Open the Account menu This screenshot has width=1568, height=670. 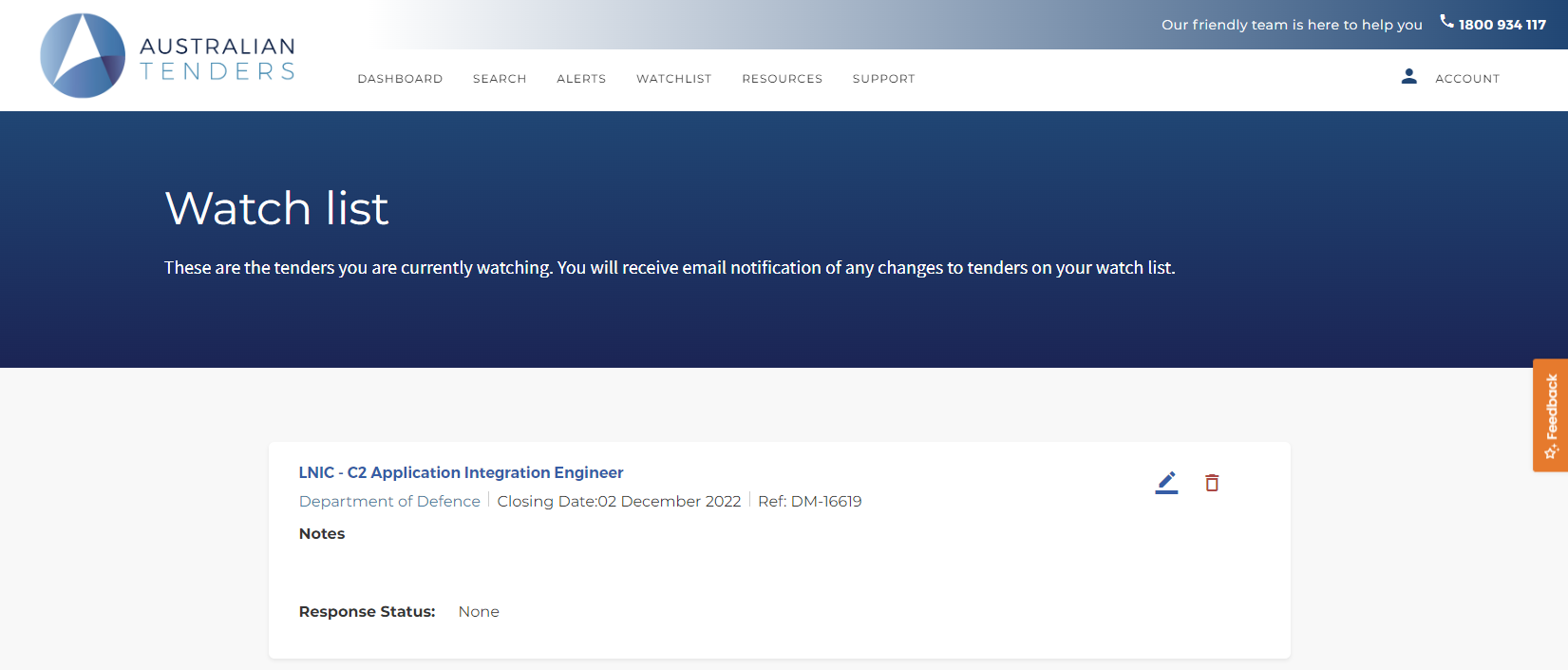[x=1467, y=79]
